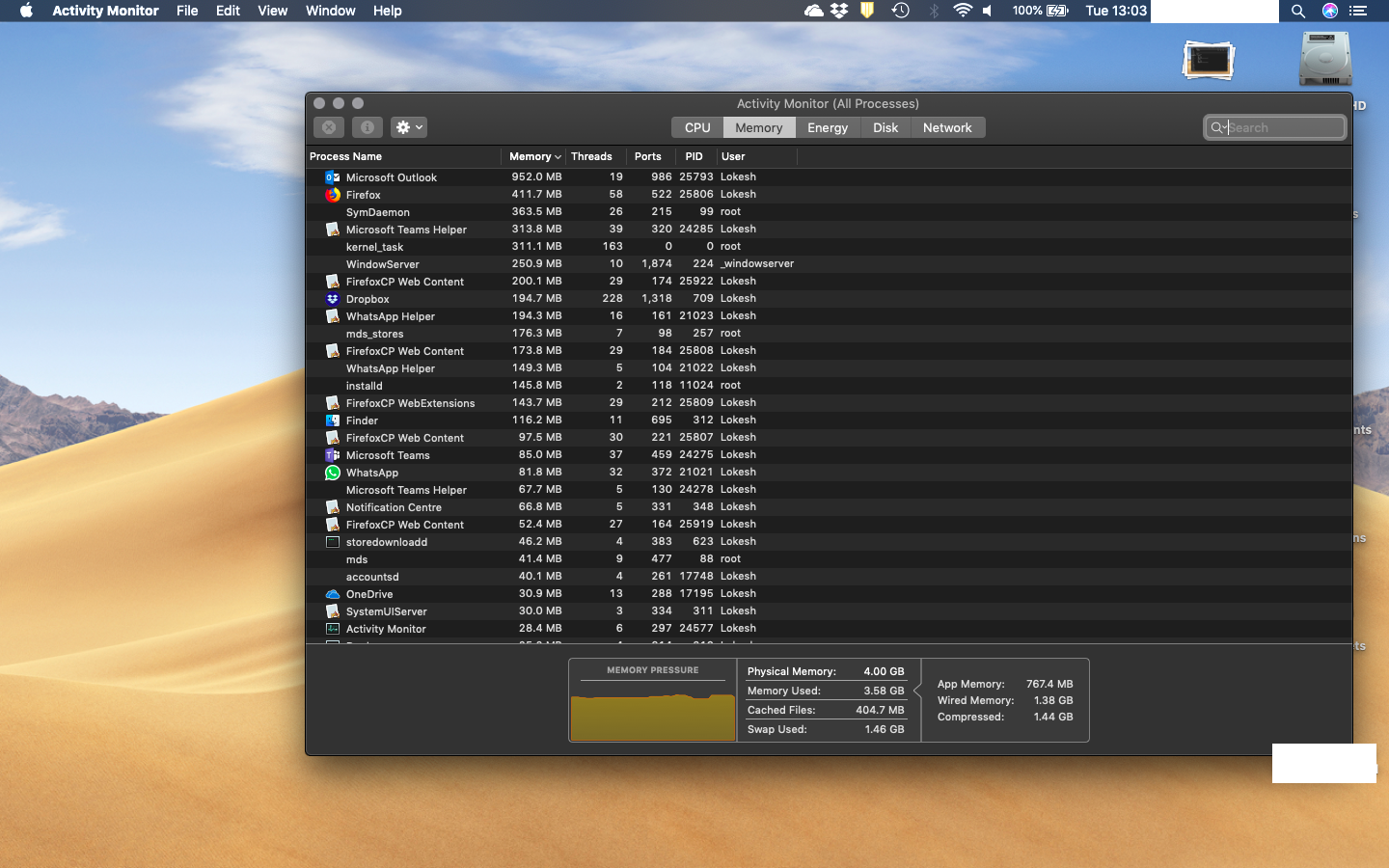The width and height of the screenshot is (1389, 868).
Task: Open the Apple menu
Action: tap(26, 11)
